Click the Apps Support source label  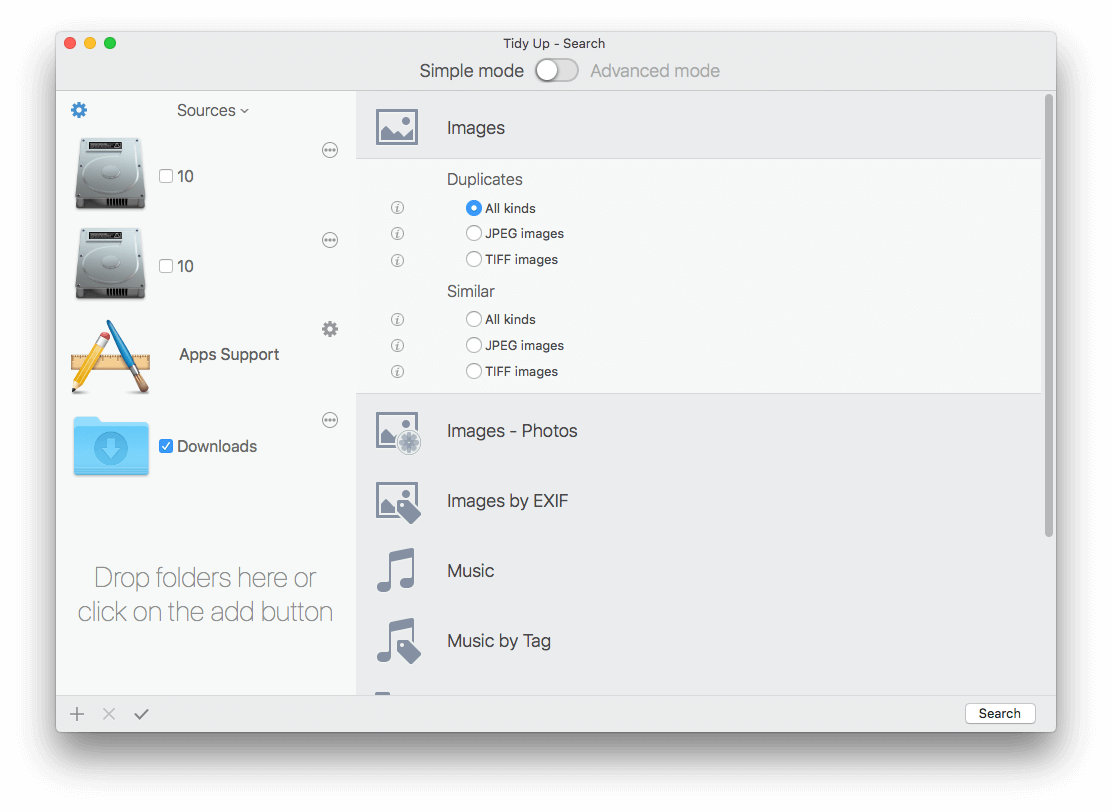pyautogui.click(x=229, y=355)
